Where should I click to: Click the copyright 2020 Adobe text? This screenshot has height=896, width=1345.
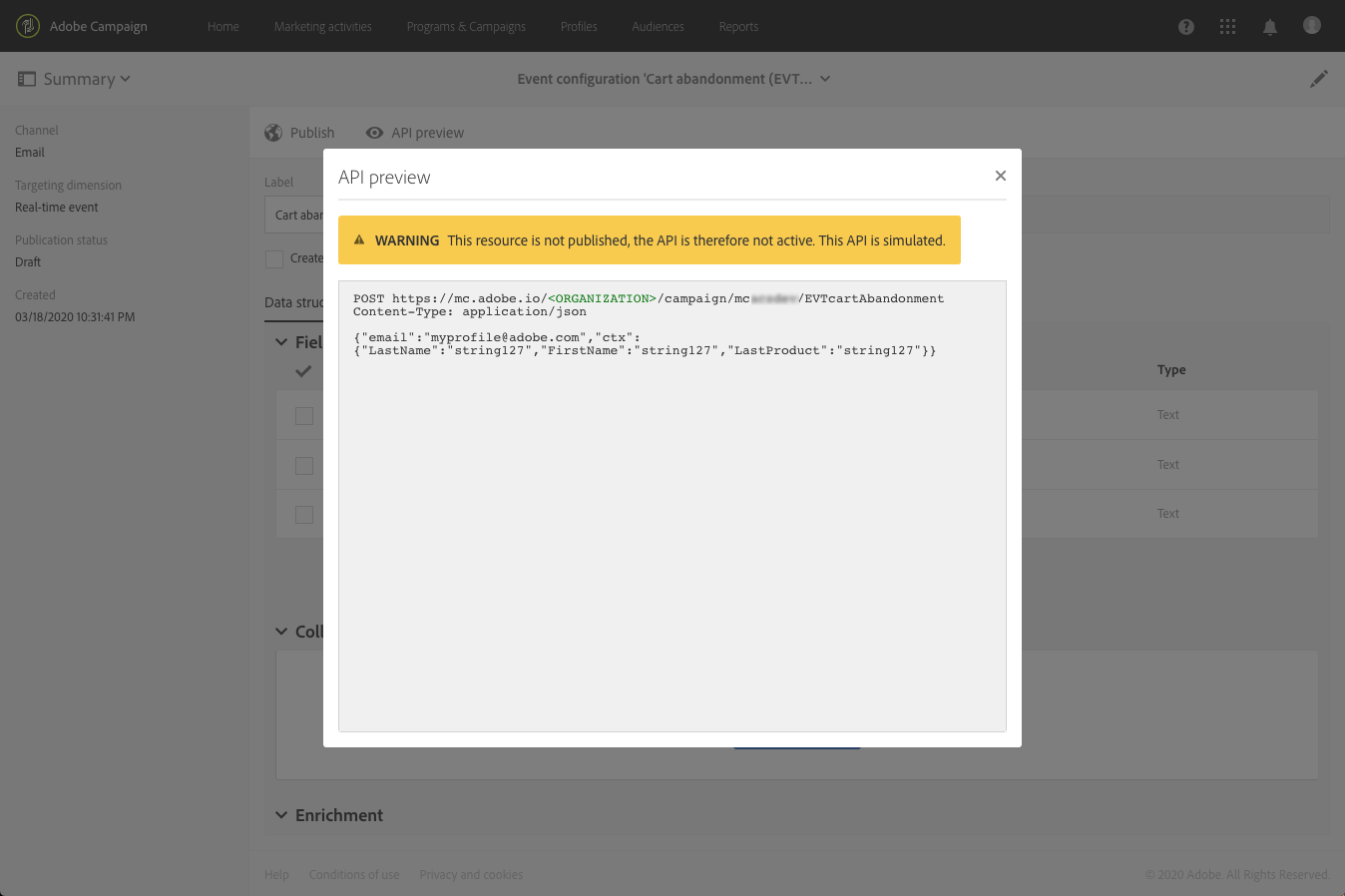(1237, 875)
